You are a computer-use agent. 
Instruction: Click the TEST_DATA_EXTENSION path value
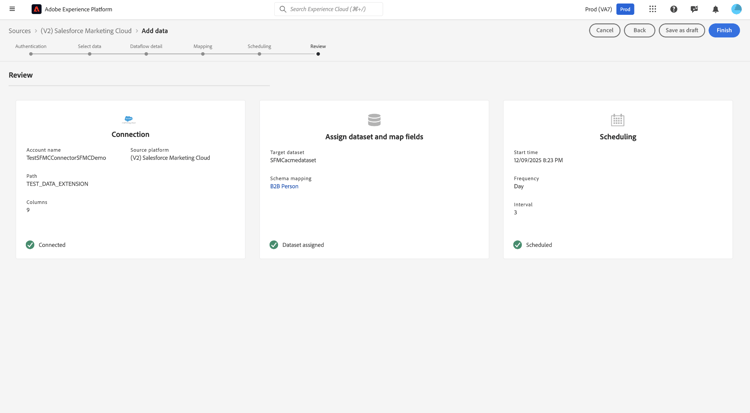(57, 184)
